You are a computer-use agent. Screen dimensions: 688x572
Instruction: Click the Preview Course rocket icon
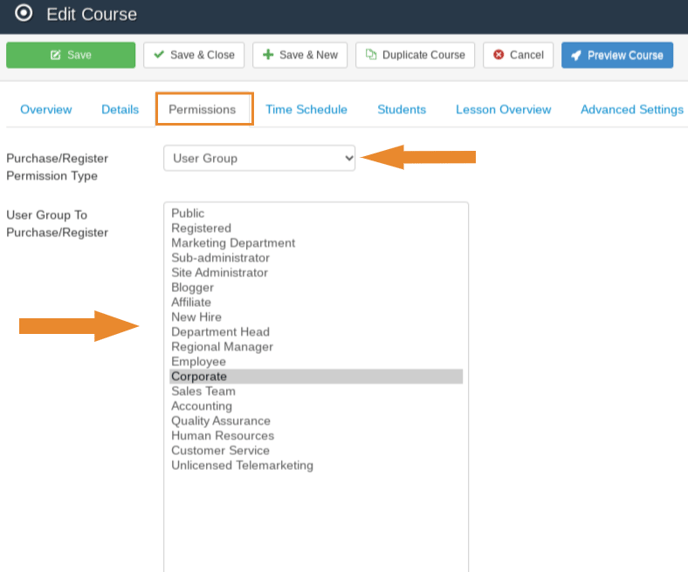(x=577, y=55)
